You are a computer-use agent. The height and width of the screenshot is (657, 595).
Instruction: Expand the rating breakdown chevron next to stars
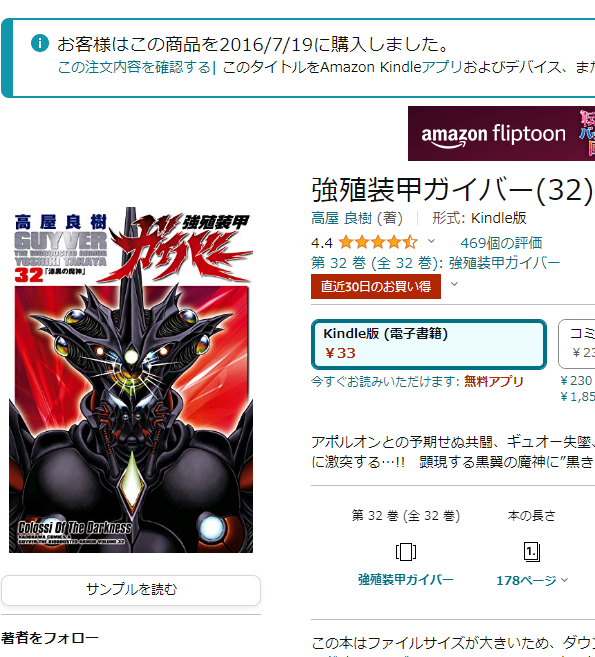431,241
